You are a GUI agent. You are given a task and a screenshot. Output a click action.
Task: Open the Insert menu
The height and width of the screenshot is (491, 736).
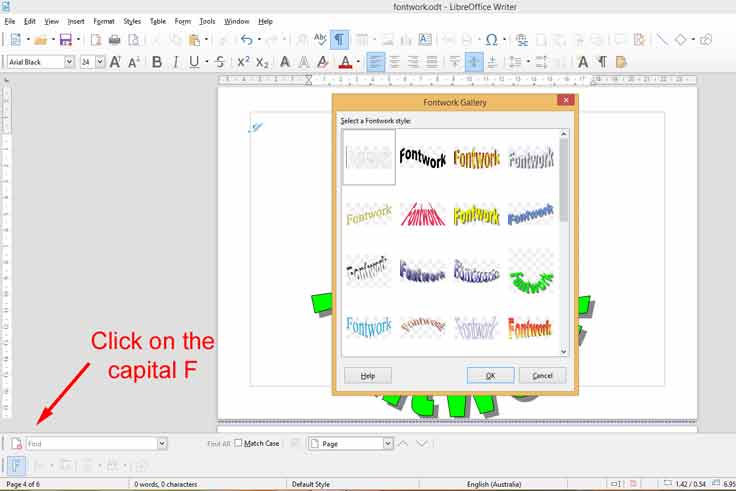click(76, 21)
